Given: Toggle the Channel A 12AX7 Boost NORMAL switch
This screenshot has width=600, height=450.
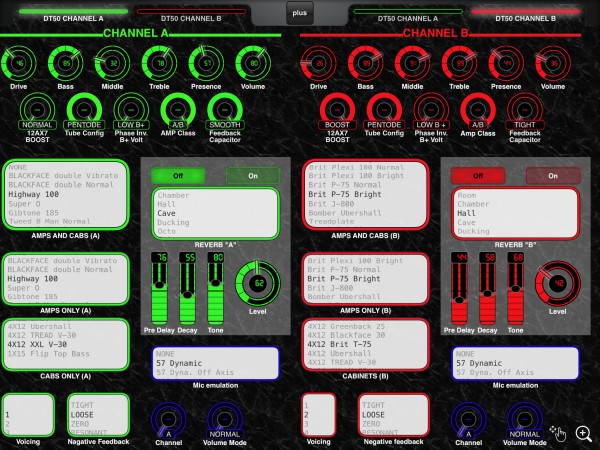Looking at the screenshot, I should click(x=38, y=112).
